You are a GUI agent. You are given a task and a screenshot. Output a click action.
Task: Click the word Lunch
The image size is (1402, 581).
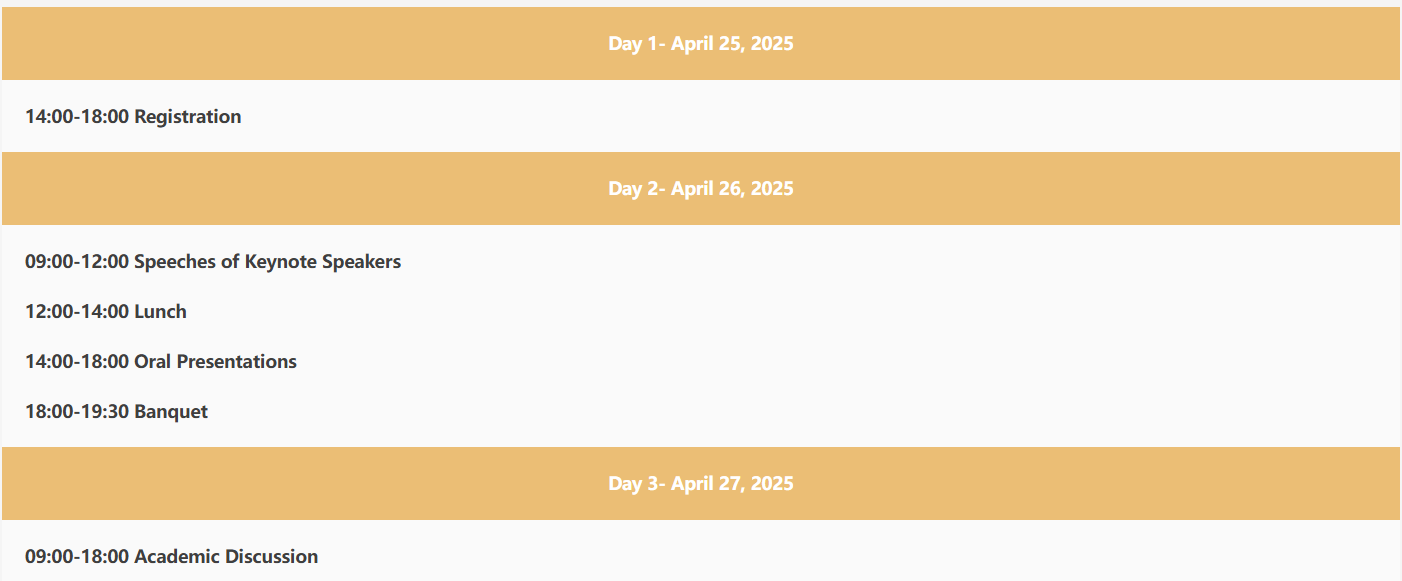(x=160, y=312)
